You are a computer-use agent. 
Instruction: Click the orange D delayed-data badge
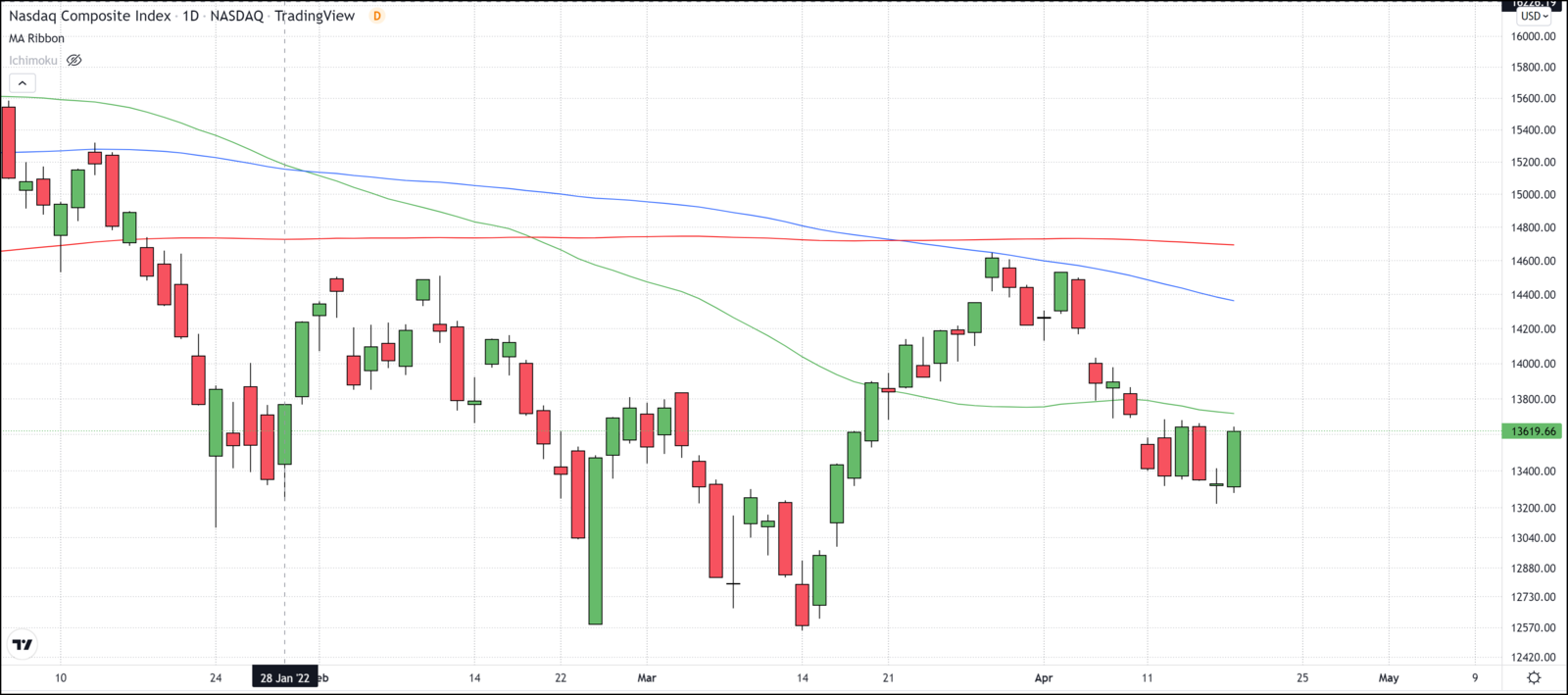377,16
